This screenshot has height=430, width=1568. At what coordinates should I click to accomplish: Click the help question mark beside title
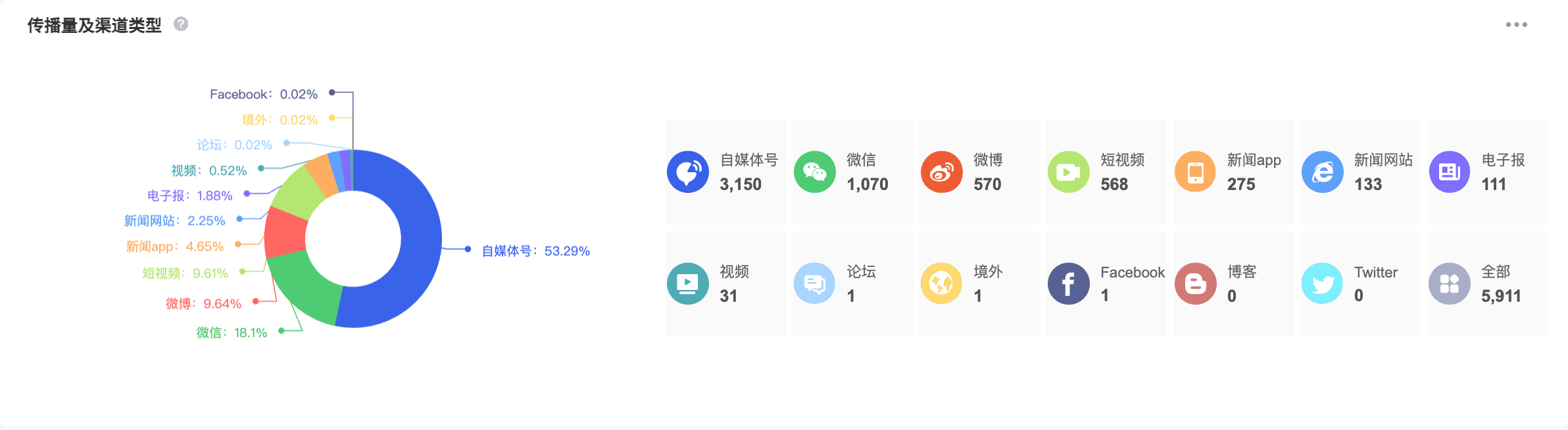coord(181,24)
